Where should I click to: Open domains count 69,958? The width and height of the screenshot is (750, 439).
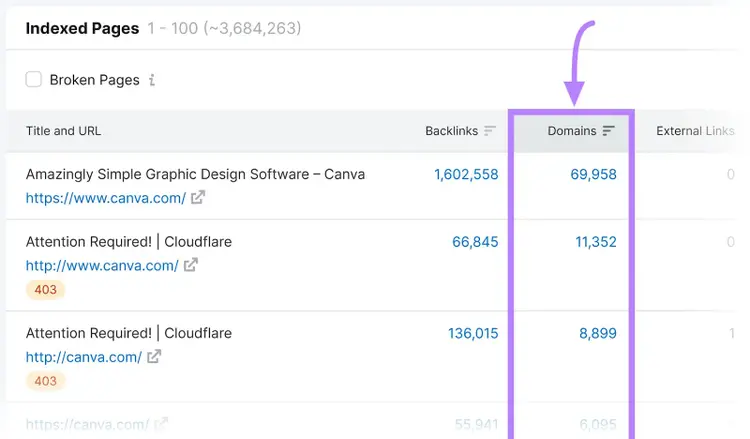pos(593,175)
